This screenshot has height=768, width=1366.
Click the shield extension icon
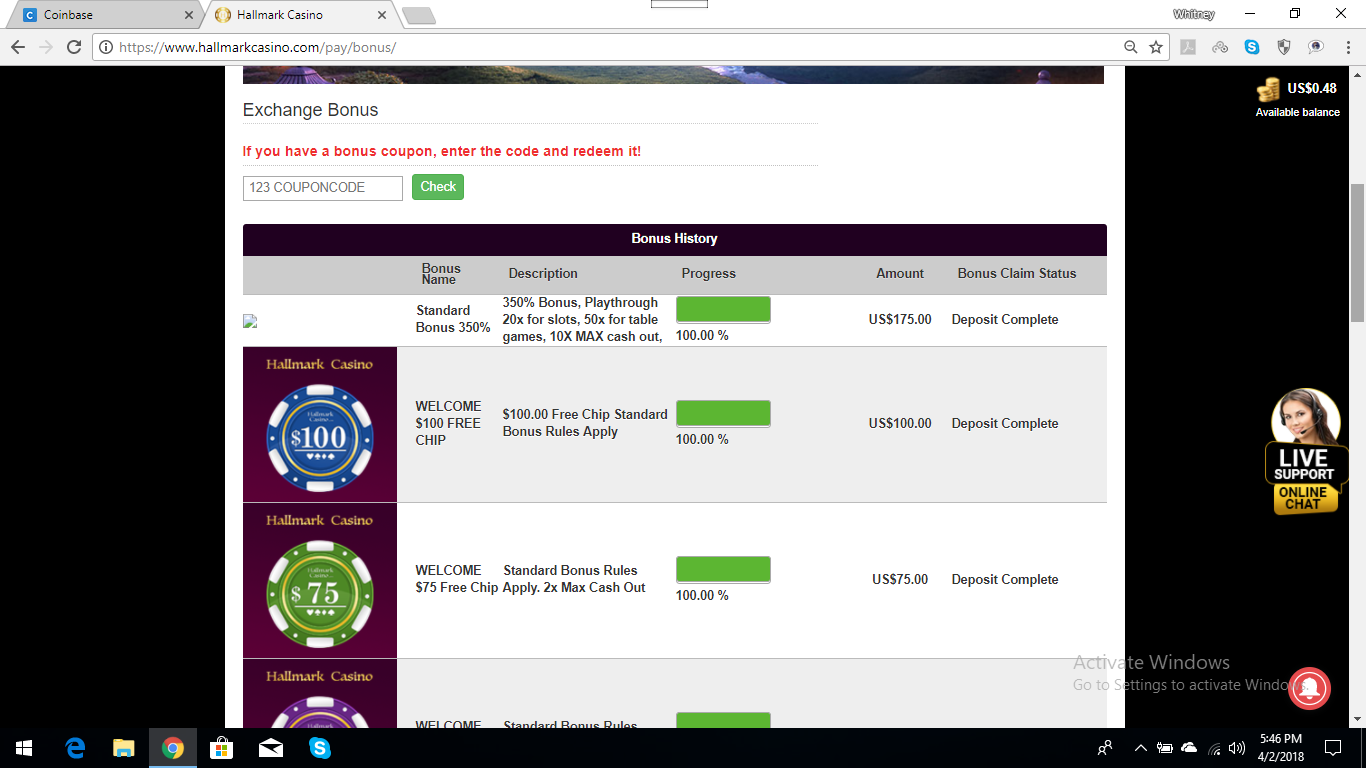1284,47
